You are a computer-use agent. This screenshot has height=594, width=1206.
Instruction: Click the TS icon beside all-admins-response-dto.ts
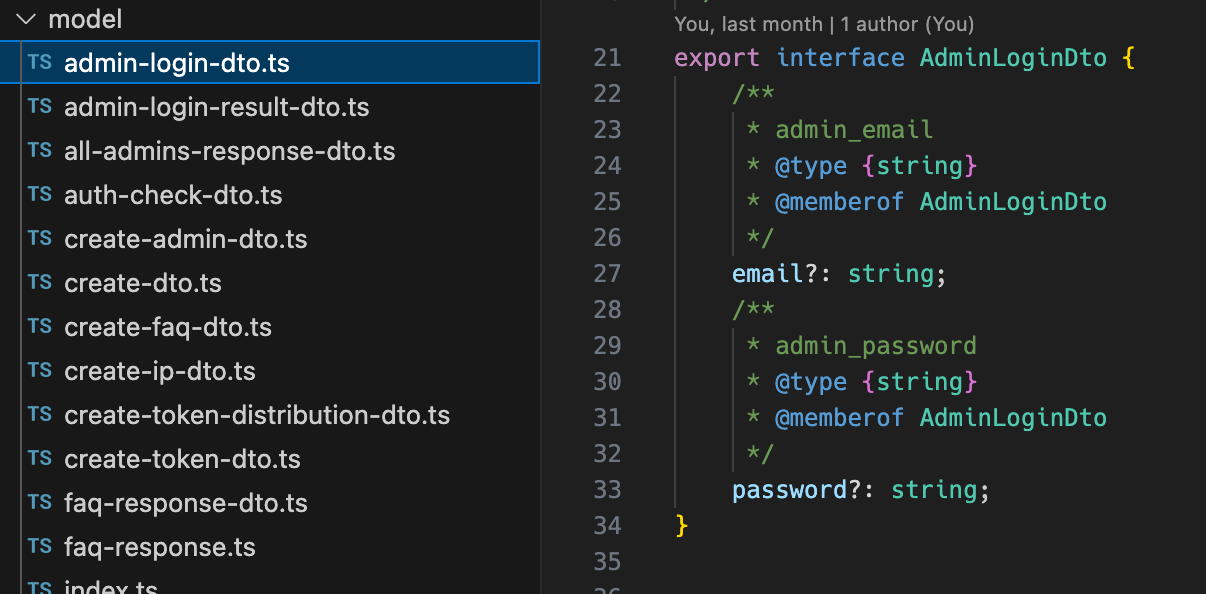tap(38, 150)
